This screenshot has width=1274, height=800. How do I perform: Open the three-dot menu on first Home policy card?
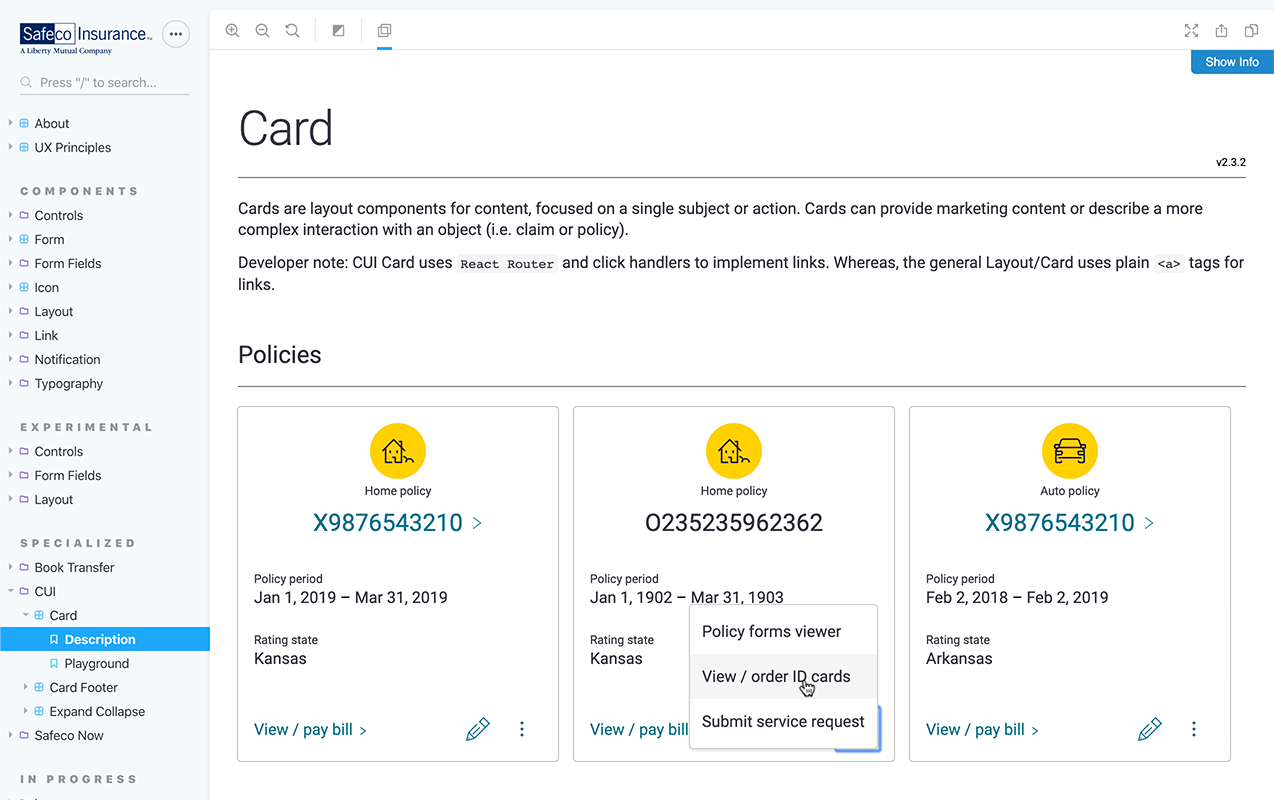tap(522, 730)
